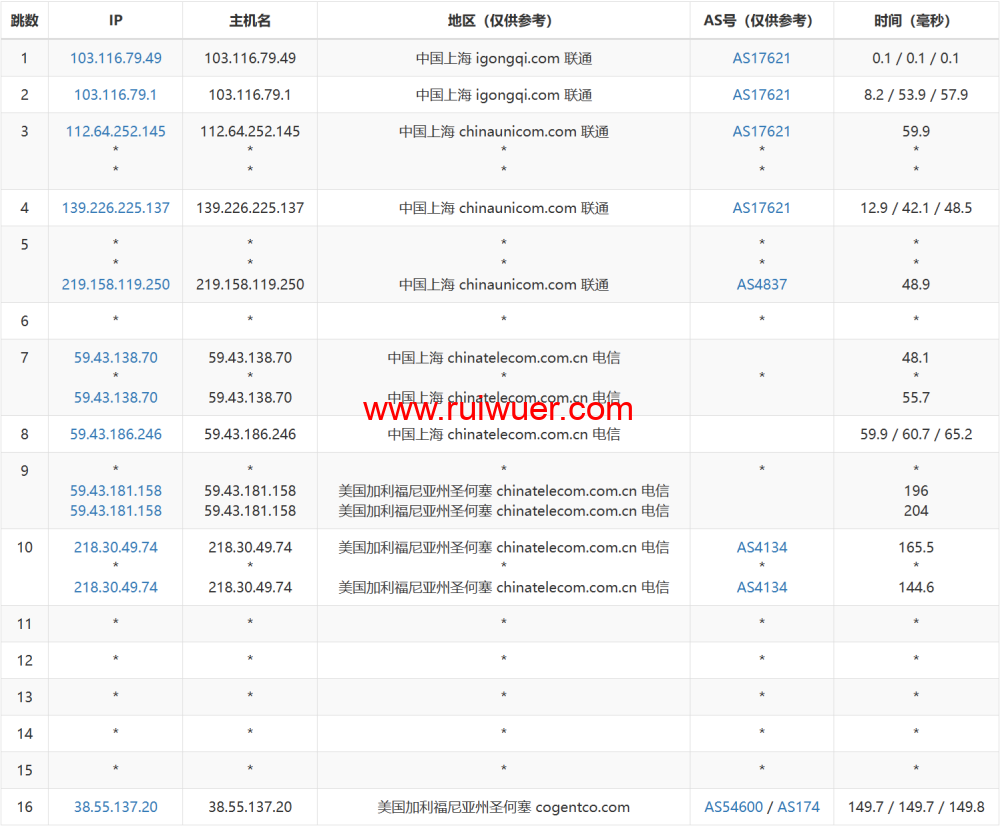1000x828 pixels.
Task: Open the 112.64.252.145 IP link
Action: pyautogui.click(x=115, y=131)
